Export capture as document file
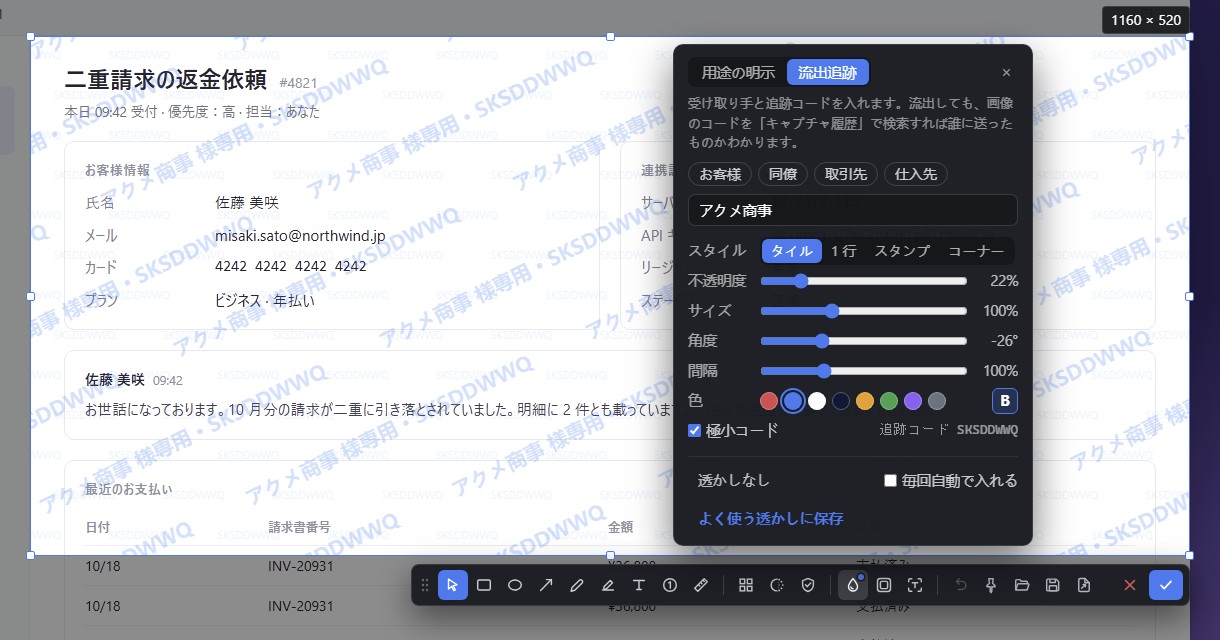 pos(1084,585)
